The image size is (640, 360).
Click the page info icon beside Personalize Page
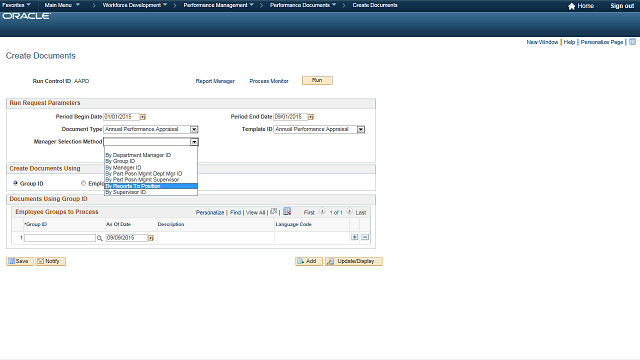coord(632,42)
